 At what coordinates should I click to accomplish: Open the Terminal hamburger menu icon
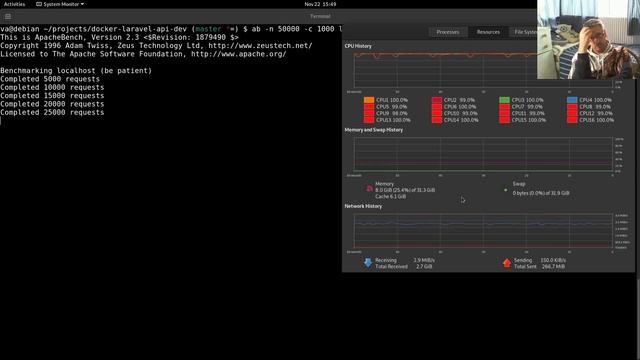[x=8, y=16]
